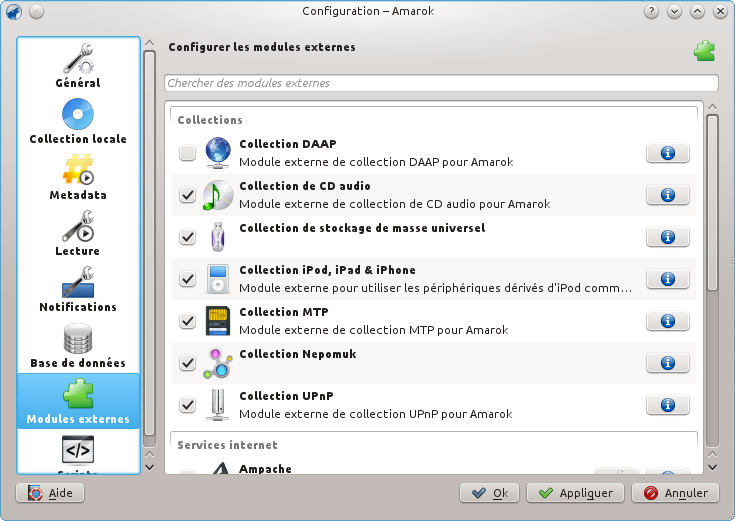Enable the Collection DAAP plugin checkbox

coord(188,153)
